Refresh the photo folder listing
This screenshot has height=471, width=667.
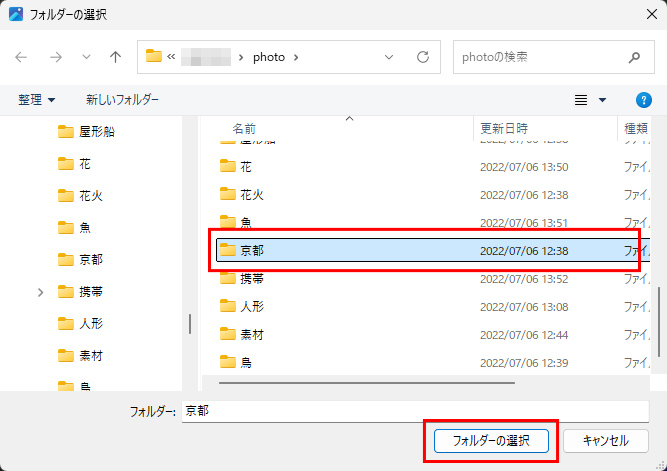tap(423, 57)
